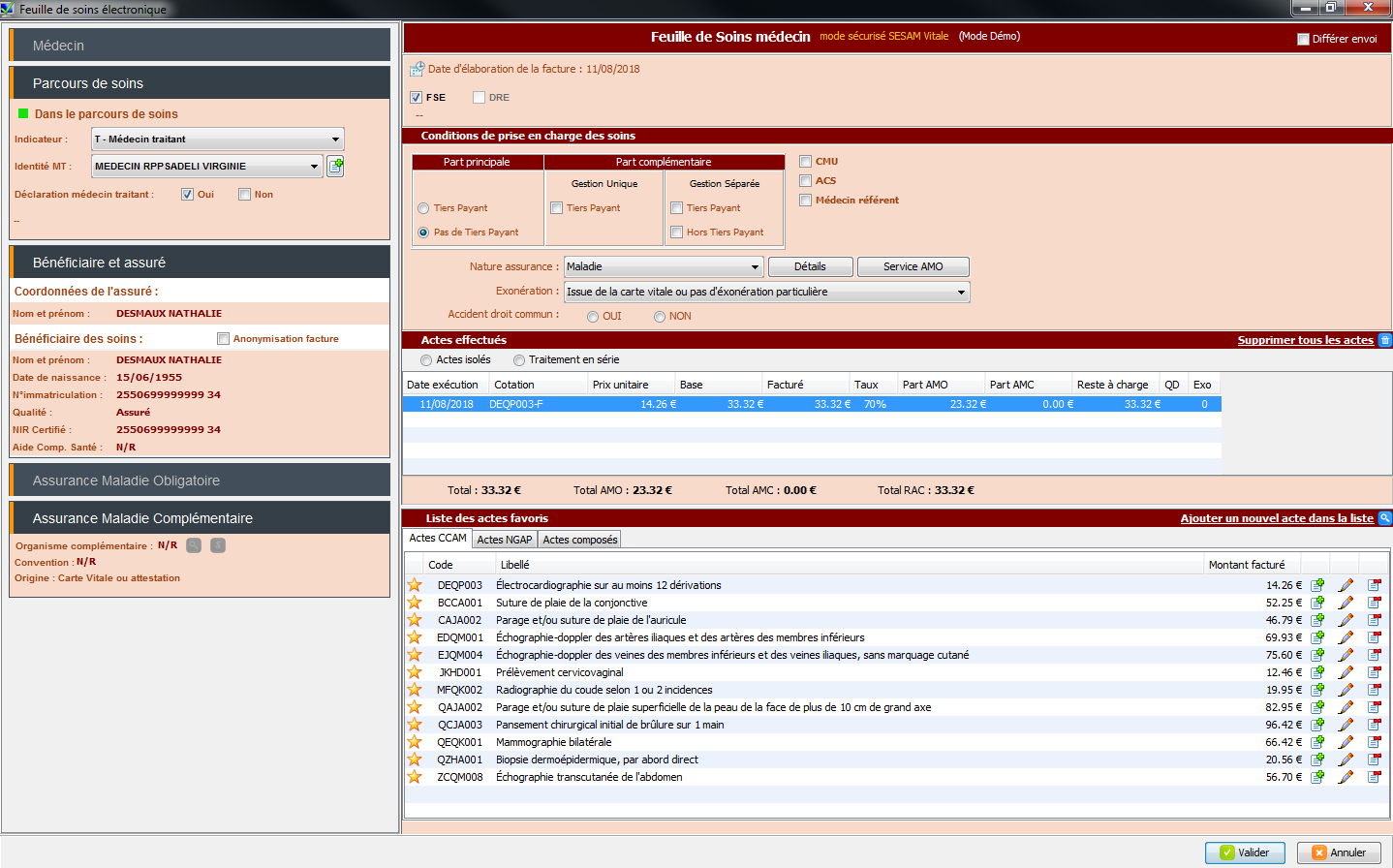The image size is (1393, 868).
Task: Open the Actes composés tab
Action: coord(579,540)
